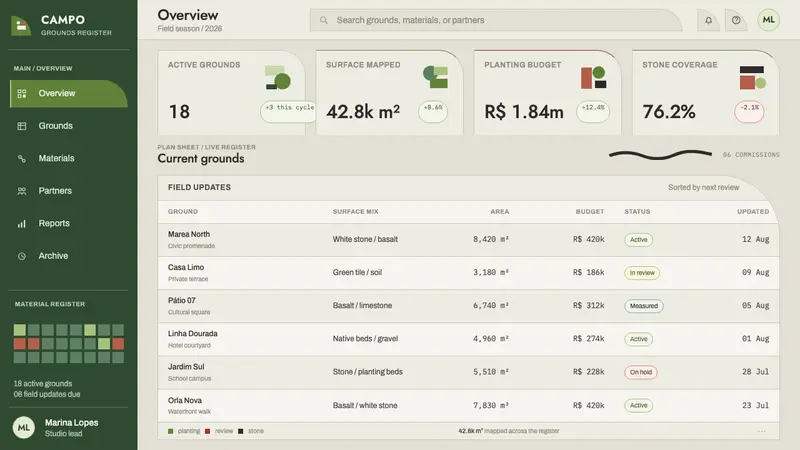Click the Materials link icon
Viewport: 800px width, 450px height.
(21, 159)
